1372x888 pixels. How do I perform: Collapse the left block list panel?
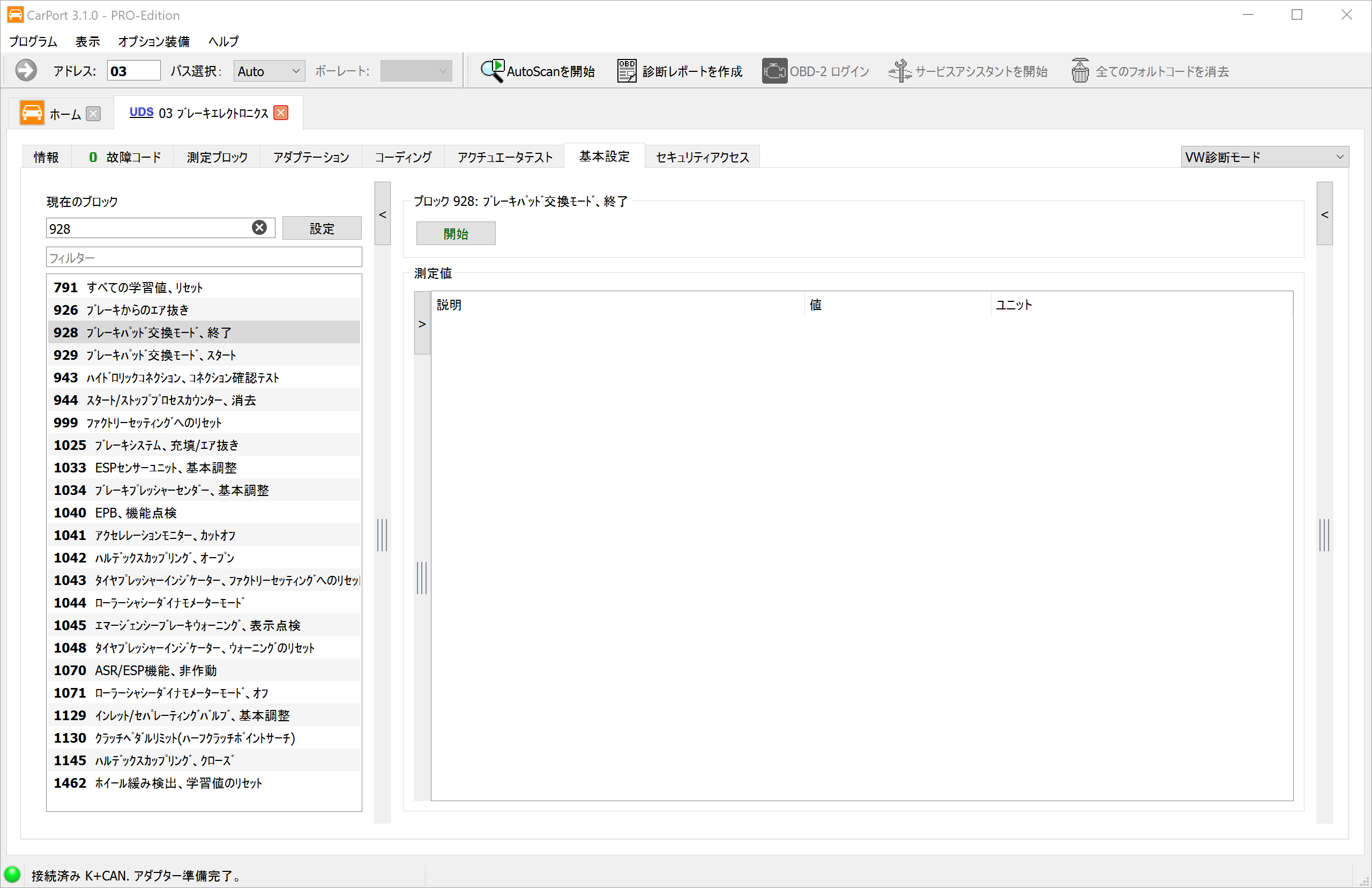tap(383, 214)
